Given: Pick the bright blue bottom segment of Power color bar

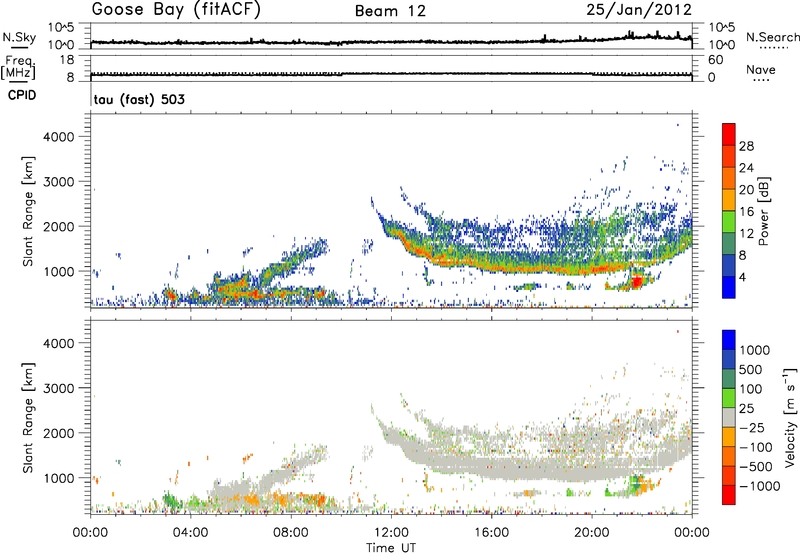Looking at the screenshot, I should pos(729,287).
